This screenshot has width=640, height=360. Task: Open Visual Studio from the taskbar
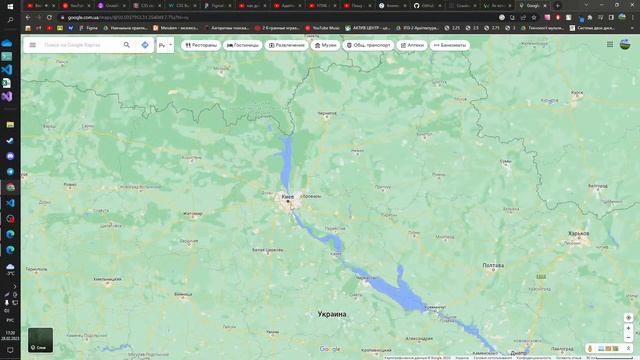pos(7,96)
